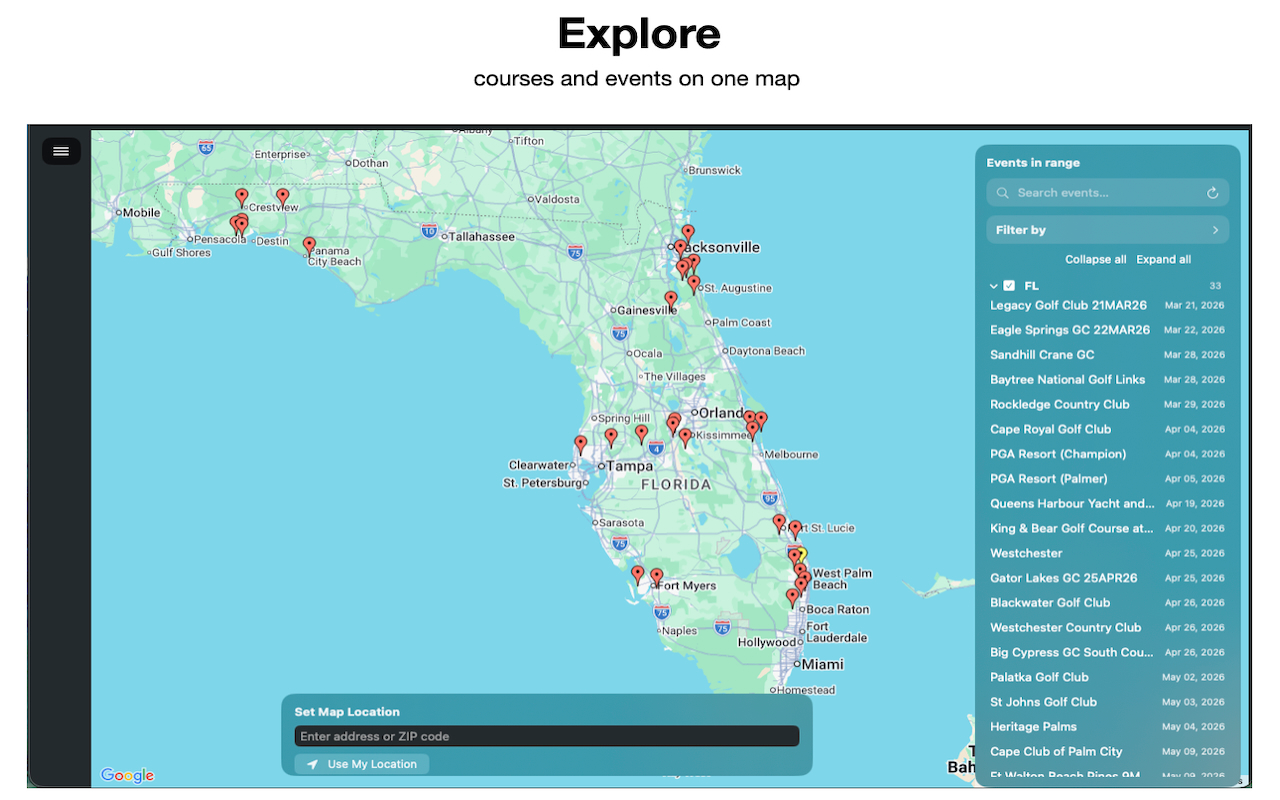Select the map pin above Clearwater on the coast
The image size is (1280, 800).
click(581, 444)
